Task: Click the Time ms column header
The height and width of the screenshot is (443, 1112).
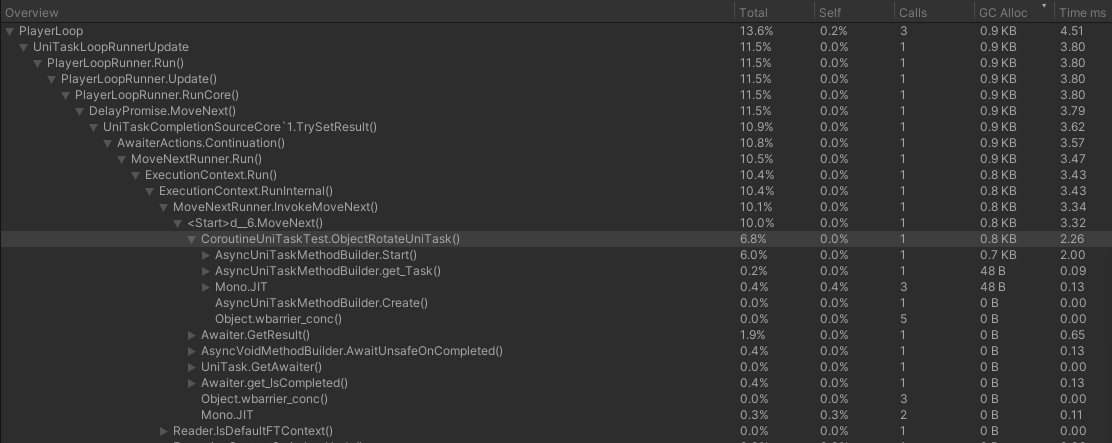Action: [x=1081, y=13]
